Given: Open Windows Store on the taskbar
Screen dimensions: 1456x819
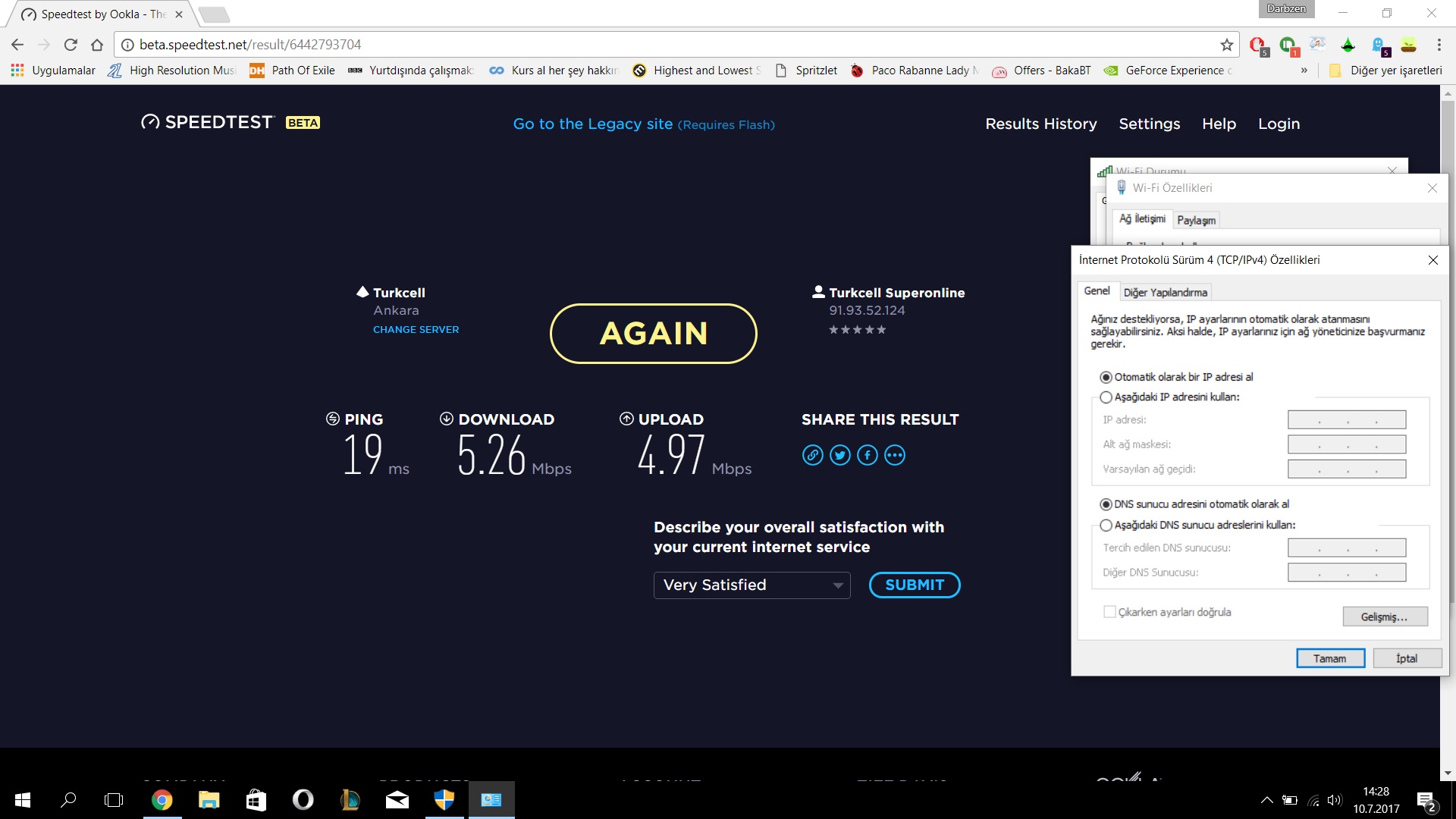Looking at the screenshot, I should pyautogui.click(x=256, y=799).
